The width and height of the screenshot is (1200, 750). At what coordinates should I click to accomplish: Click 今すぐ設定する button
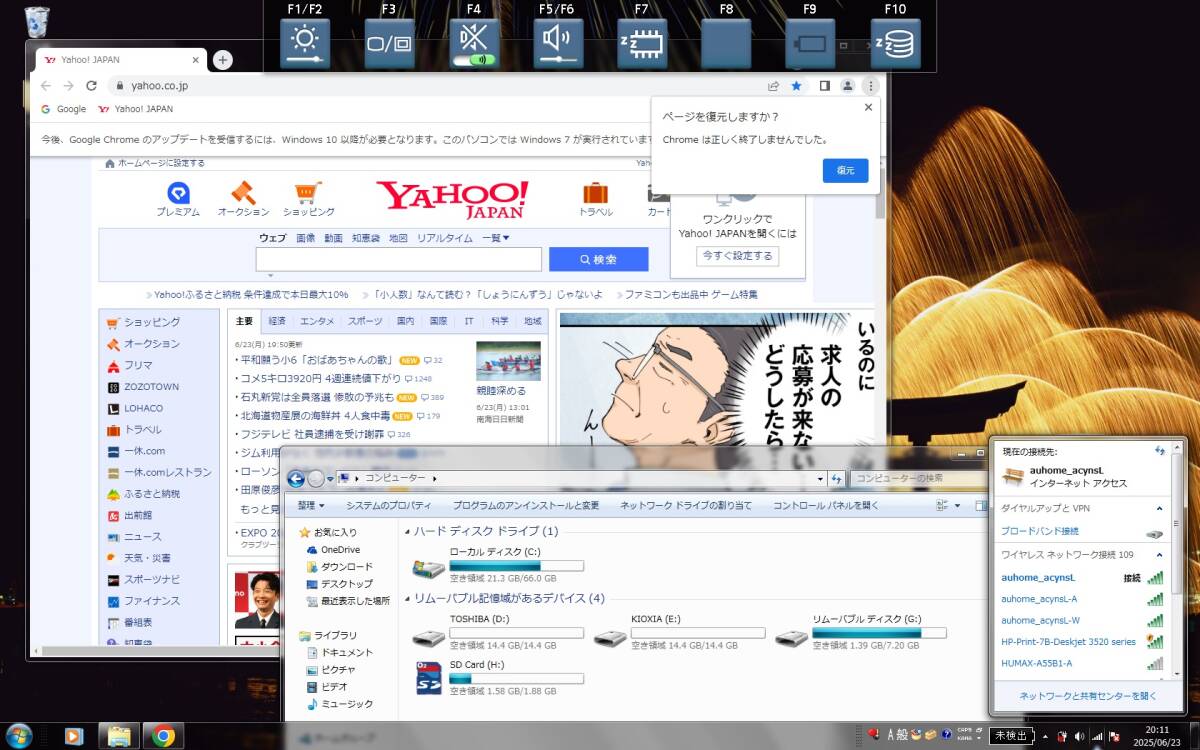(737, 256)
